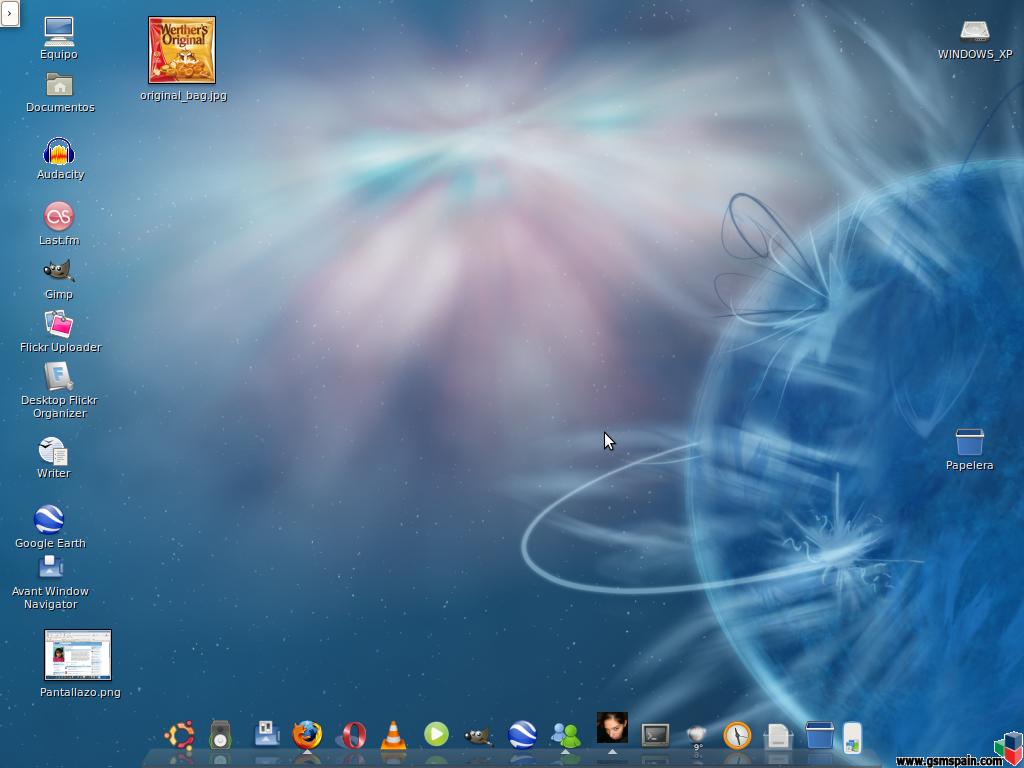
Task: Open Google Earth desktop shortcut
Action: 49,520
